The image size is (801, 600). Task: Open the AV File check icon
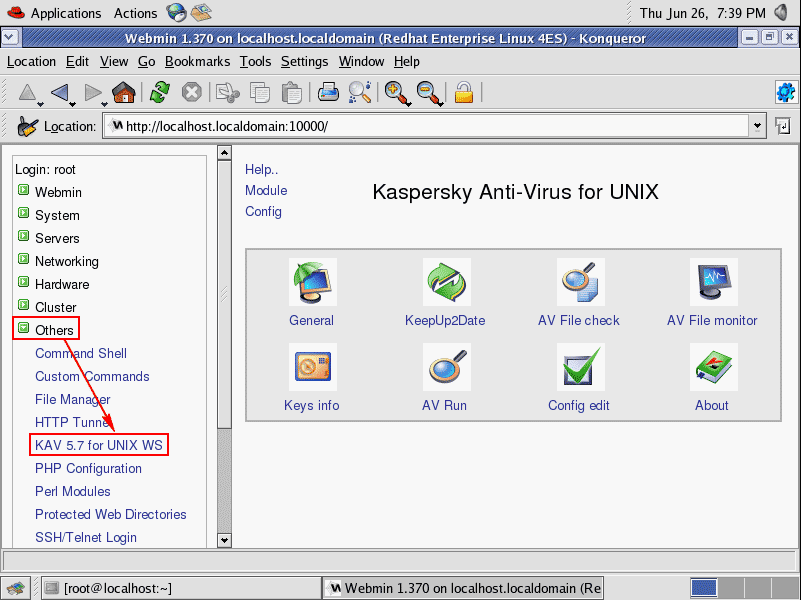click(x=580, y=282)
